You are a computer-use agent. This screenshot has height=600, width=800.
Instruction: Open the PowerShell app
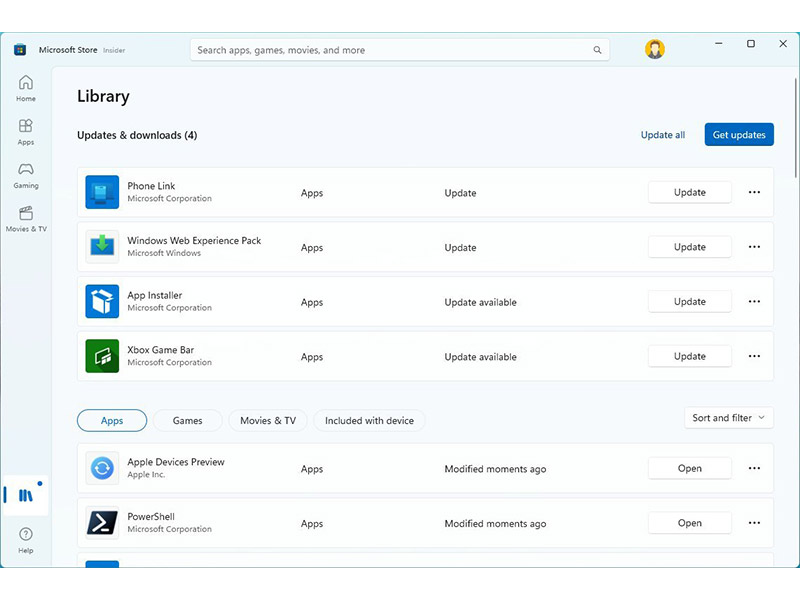(690, 523)
